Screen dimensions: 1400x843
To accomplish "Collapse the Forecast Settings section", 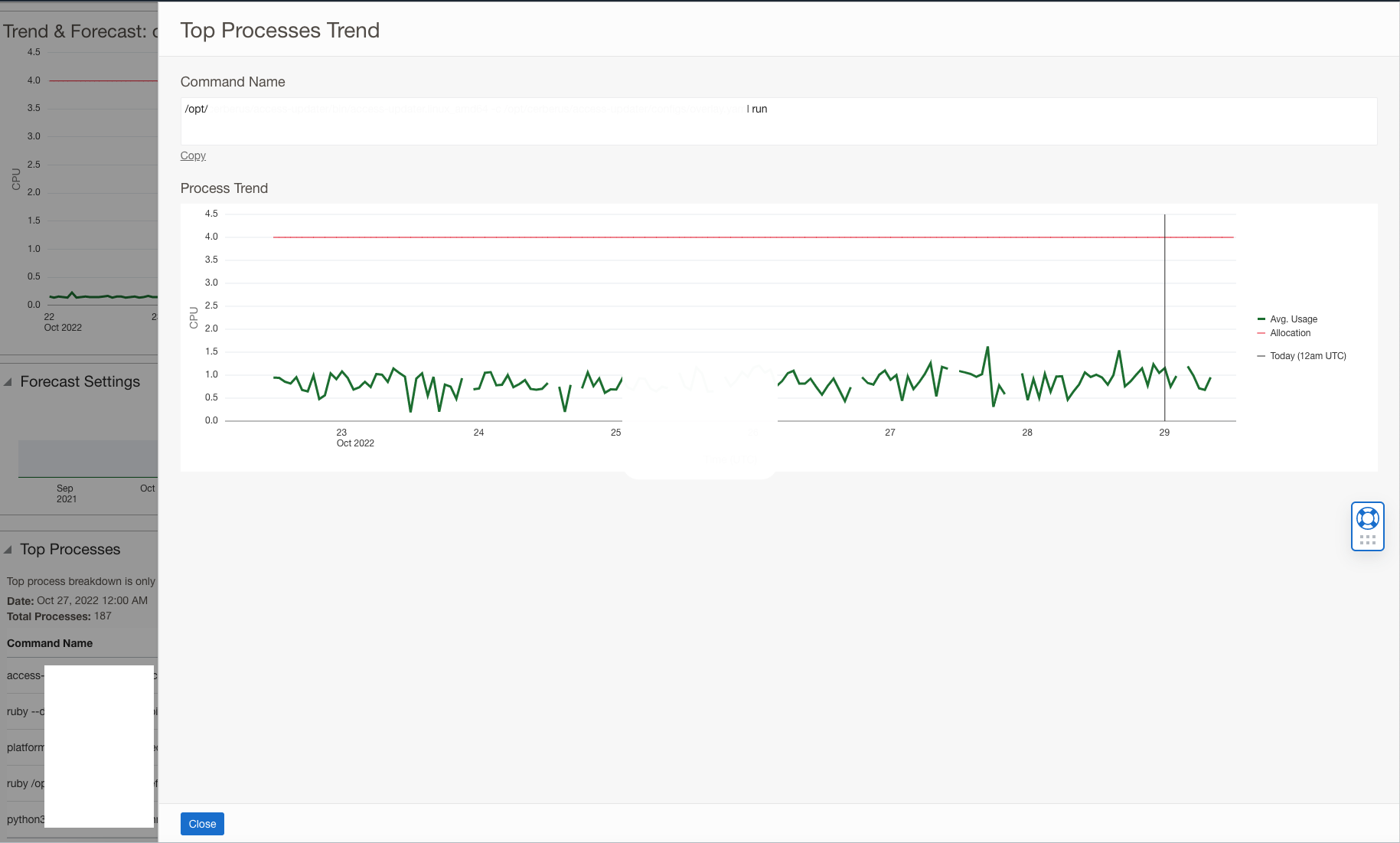I will (x=7, y=381).
